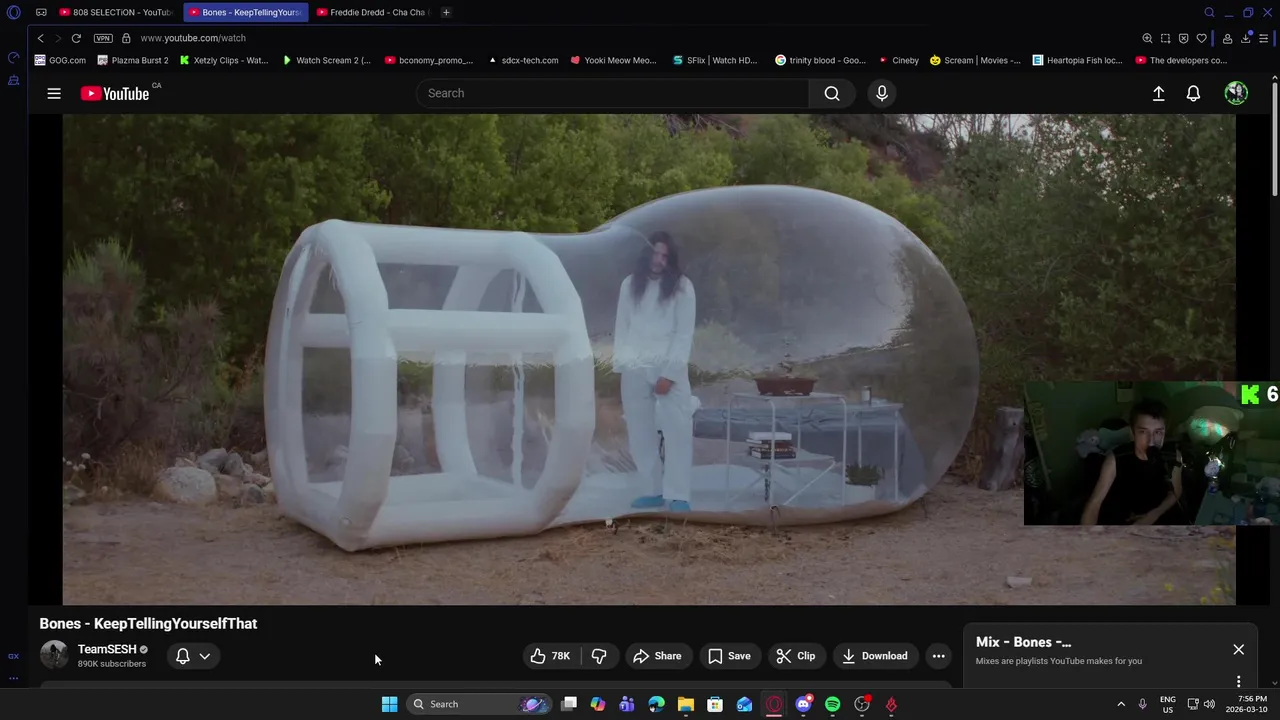Open the volume speaker tray icon

click(x=1209, y=704)
